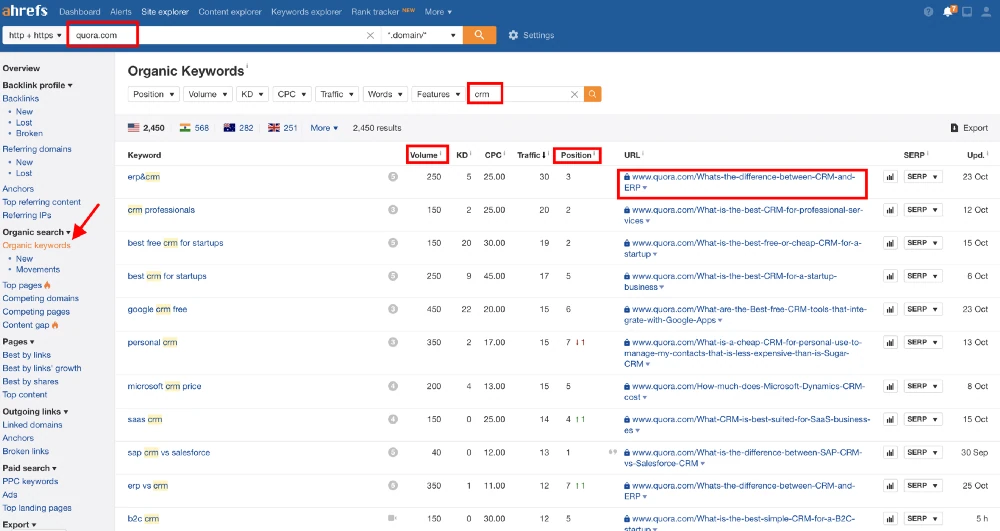This screenshot has height=531, width=1000.
Task: Show history chart for microsoft crm price row
Action: (x=890, y=386)
